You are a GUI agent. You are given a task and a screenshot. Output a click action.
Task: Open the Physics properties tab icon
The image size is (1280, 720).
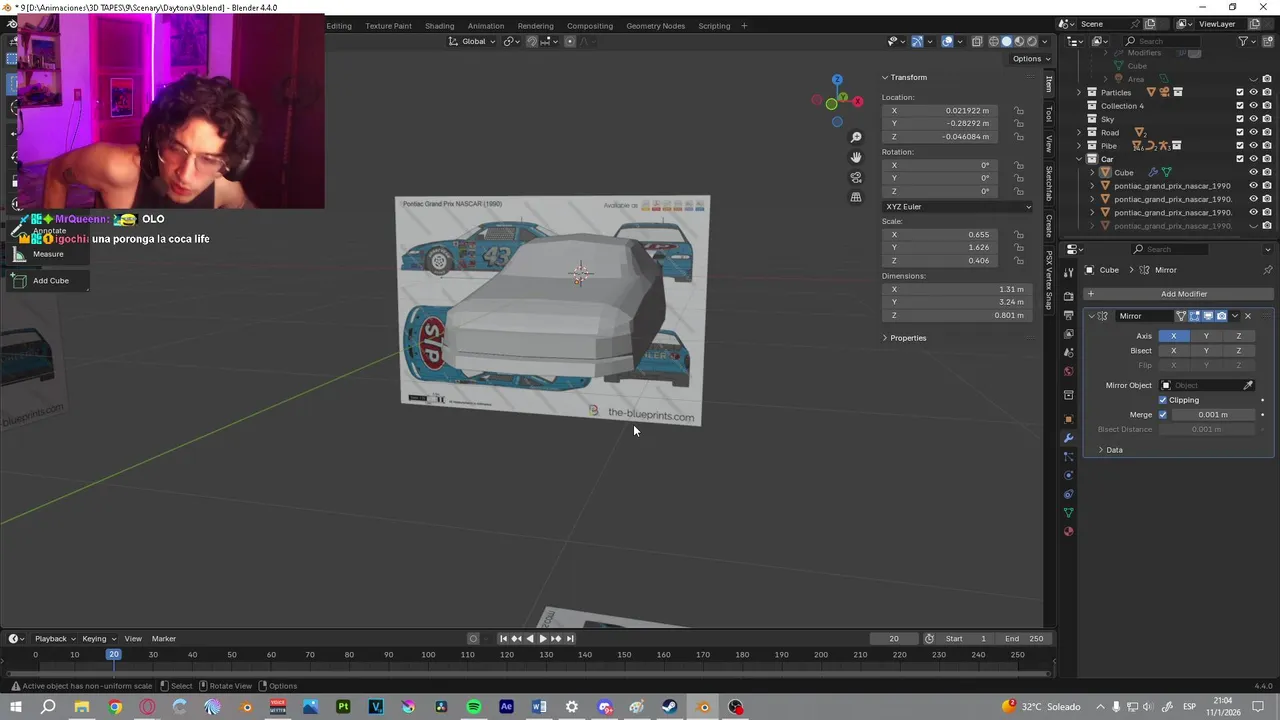(x=1069, y=475)
